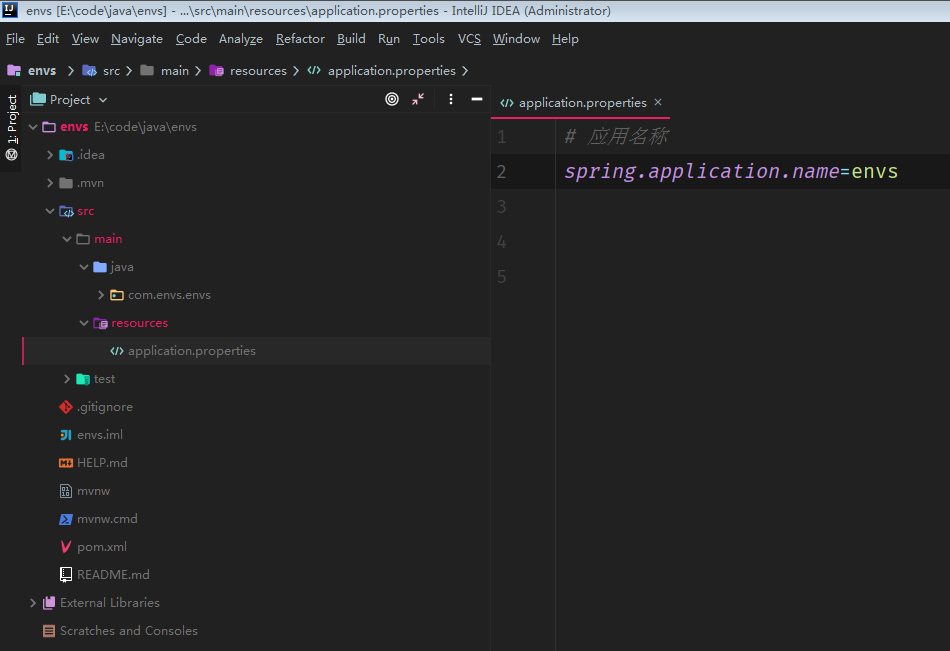The width and height of the screenshot is (950, 651).
Task: Collapse the java folder
Action: (x=84, y=267)
